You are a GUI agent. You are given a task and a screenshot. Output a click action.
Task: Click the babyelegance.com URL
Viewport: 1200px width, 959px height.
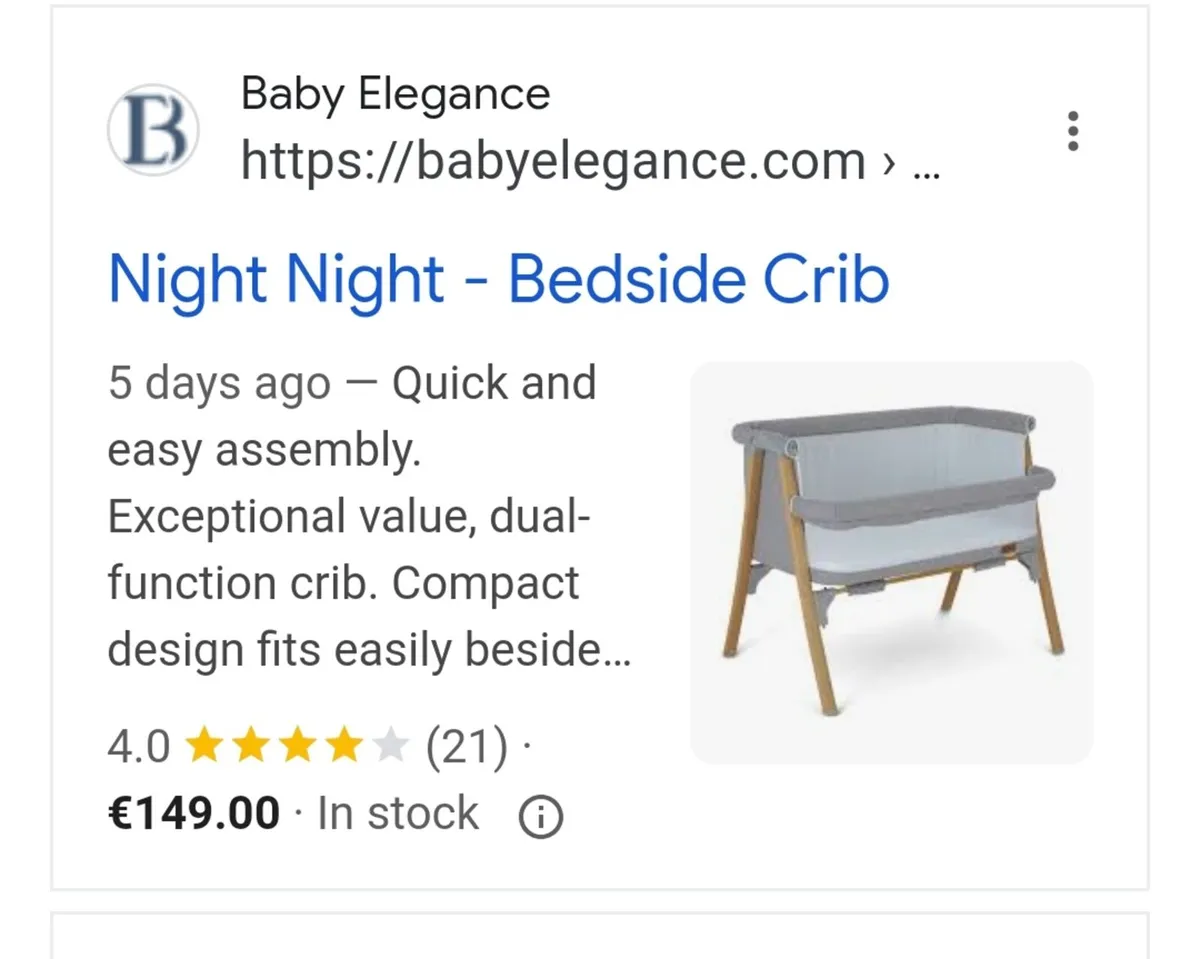553,161
